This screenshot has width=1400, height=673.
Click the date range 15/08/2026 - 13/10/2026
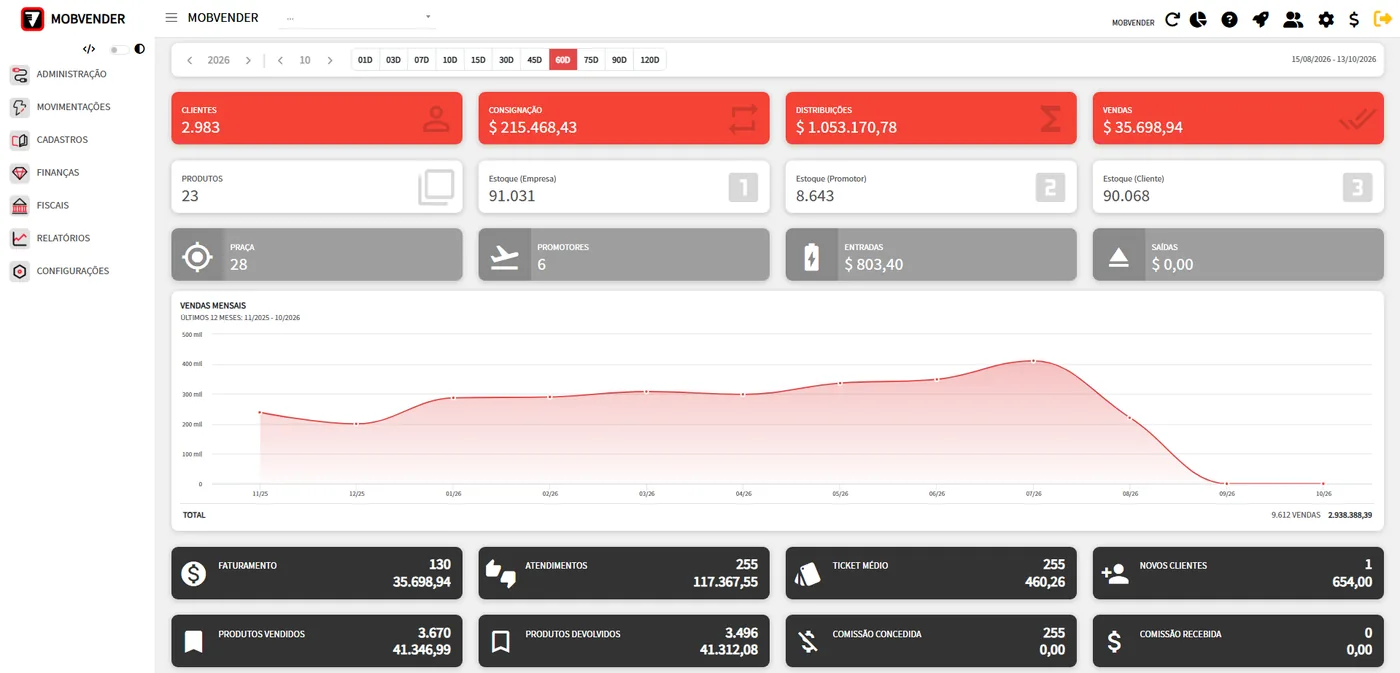[x=1334, y=60]
